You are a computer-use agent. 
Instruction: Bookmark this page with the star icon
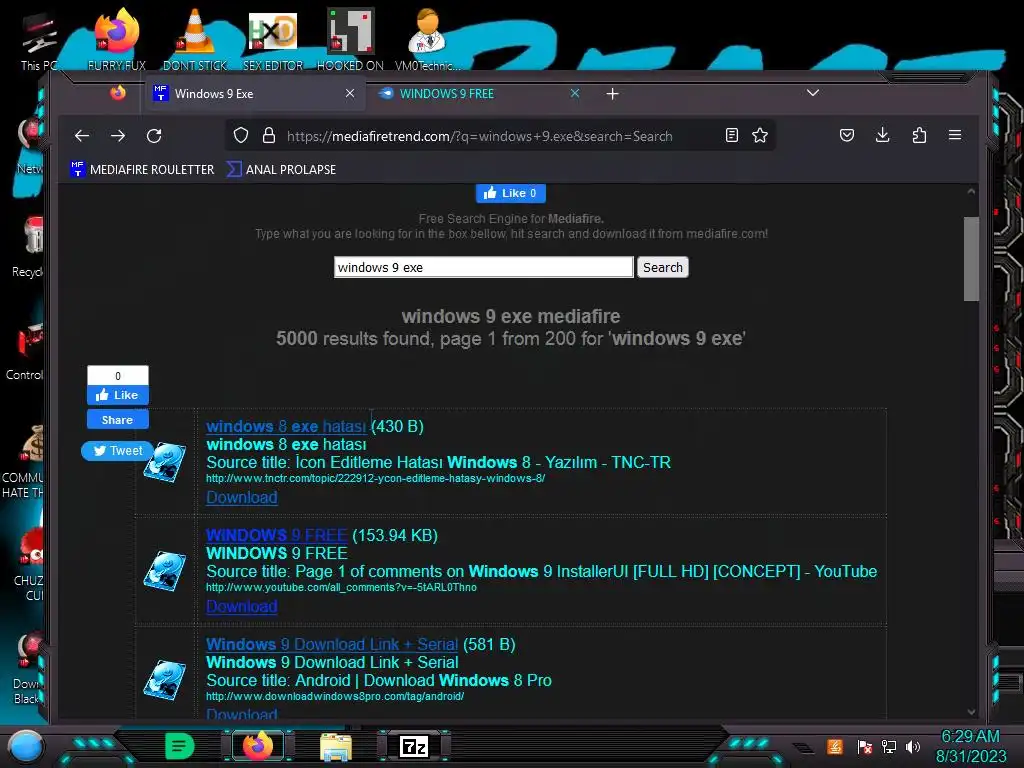760,135
